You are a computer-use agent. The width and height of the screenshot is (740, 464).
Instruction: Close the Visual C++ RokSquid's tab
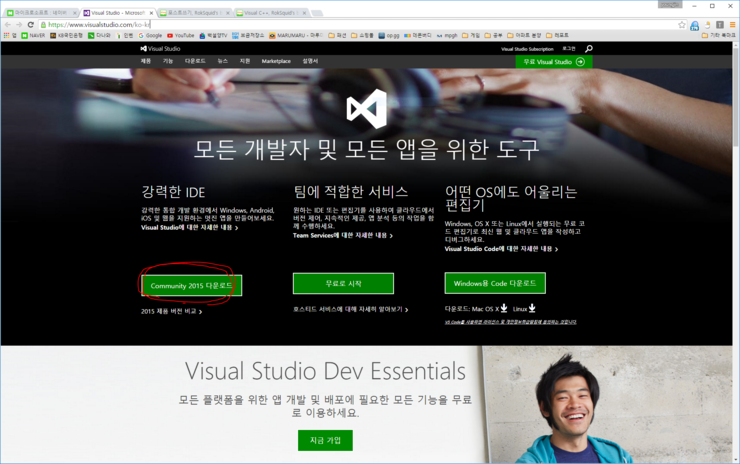pos(304,13)
